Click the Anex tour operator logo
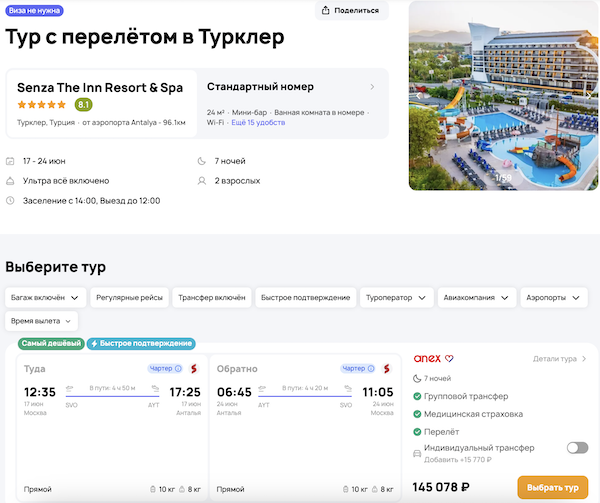This screenshot has width=600, height=503. click(427, 358)
